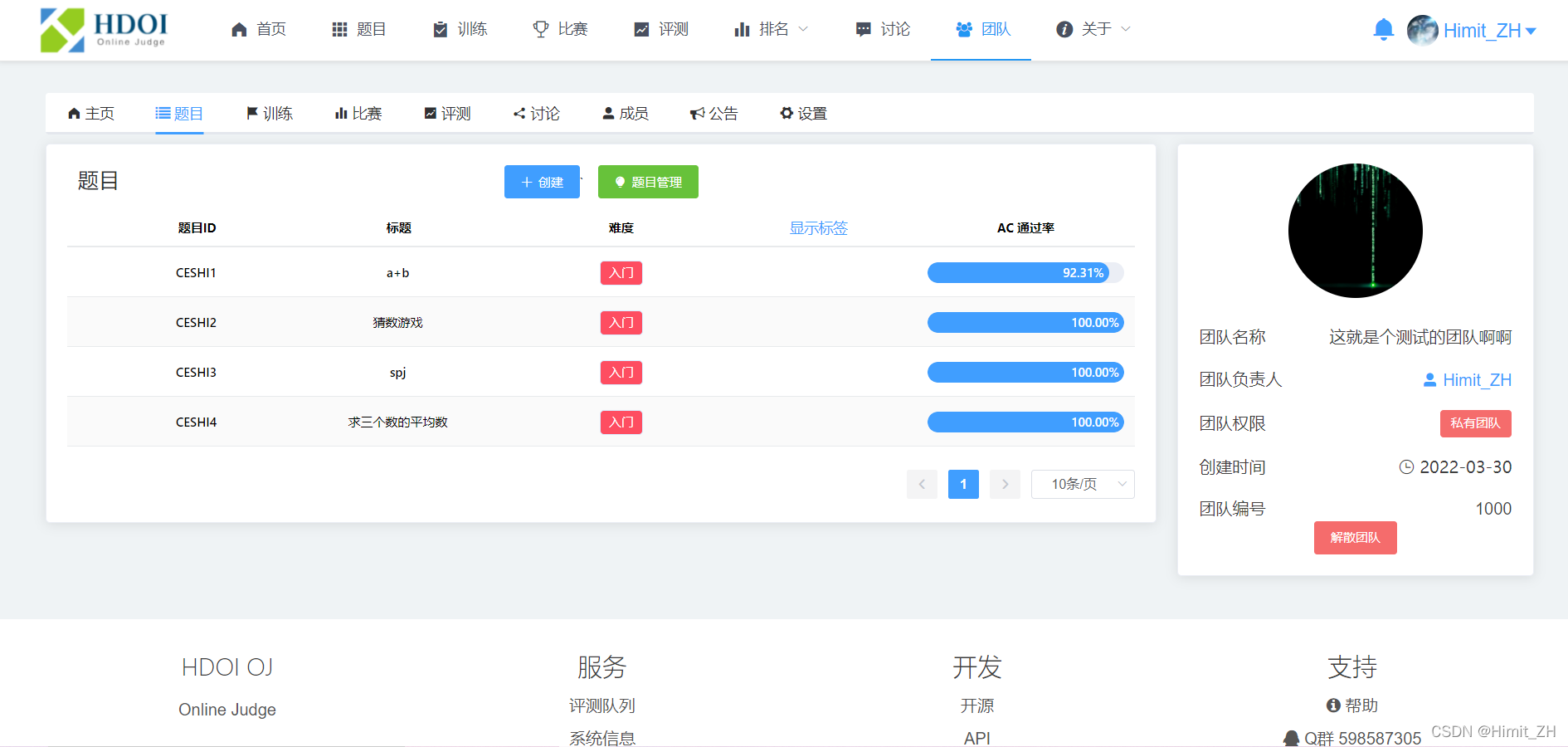Click CESHI4's 100.00% AC progress bar

tap(1025, 422)
